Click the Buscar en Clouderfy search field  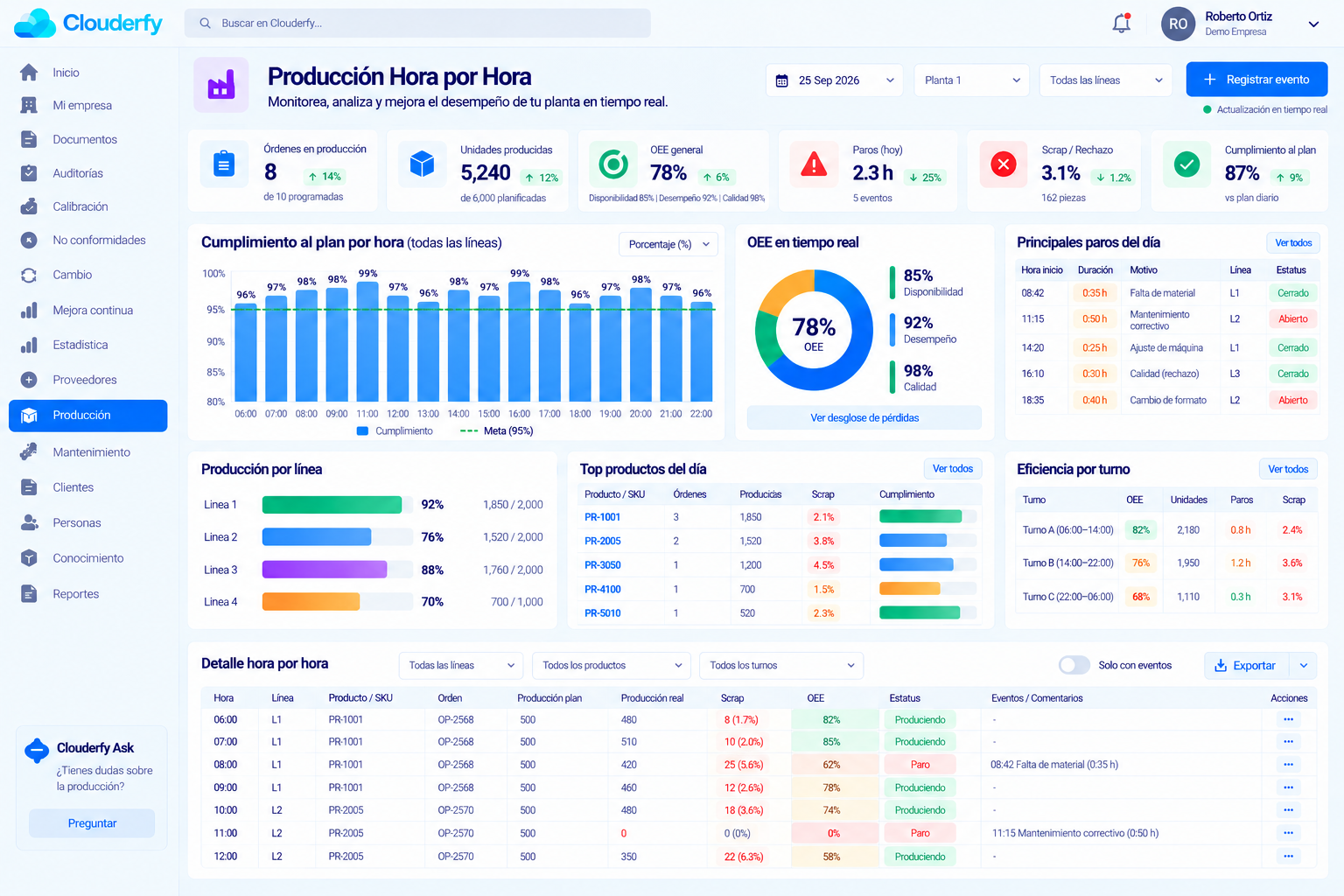[x=417, y=24]
